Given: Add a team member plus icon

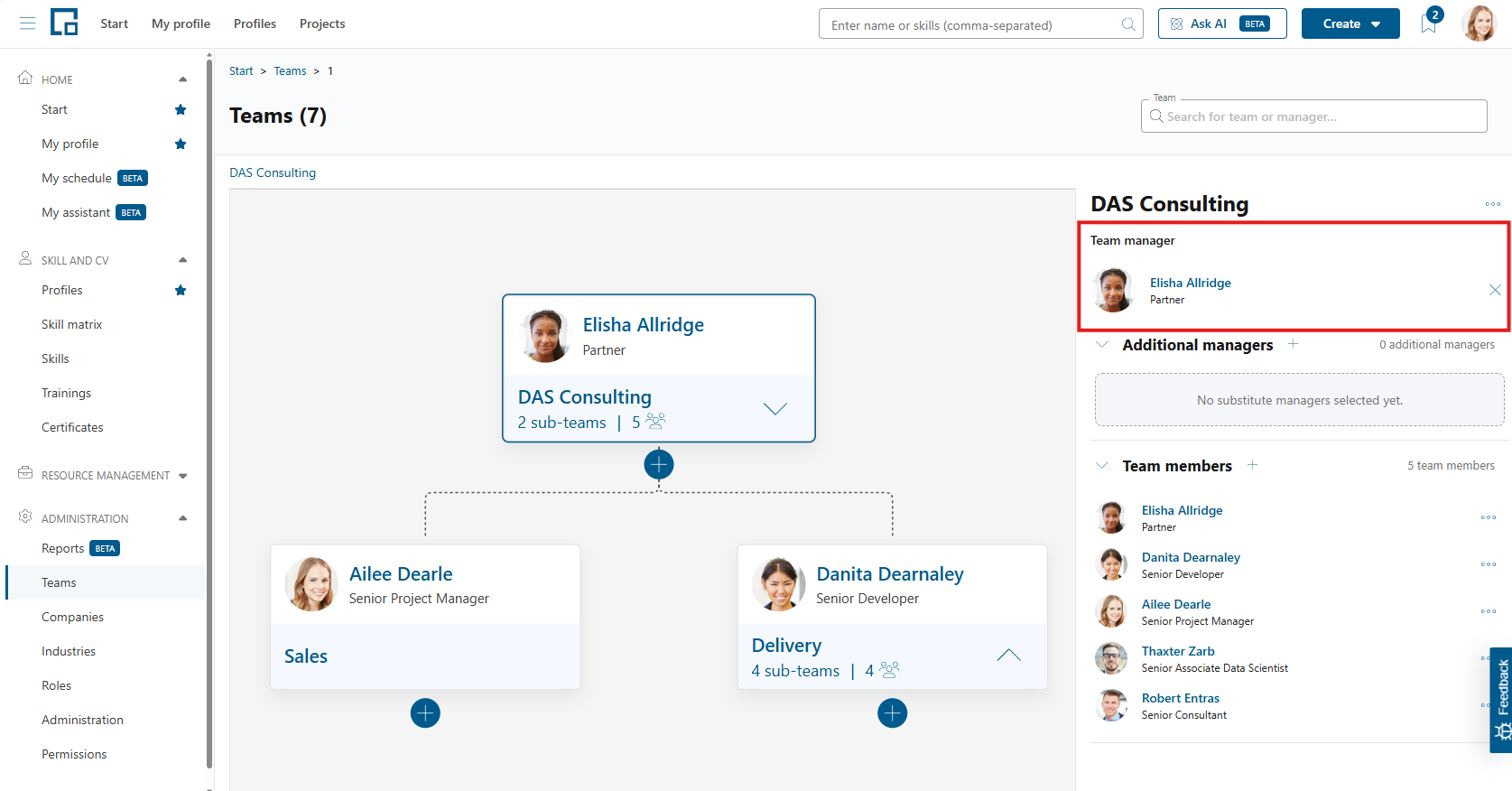Looking at the screenshot, I should coord(1252,465).
